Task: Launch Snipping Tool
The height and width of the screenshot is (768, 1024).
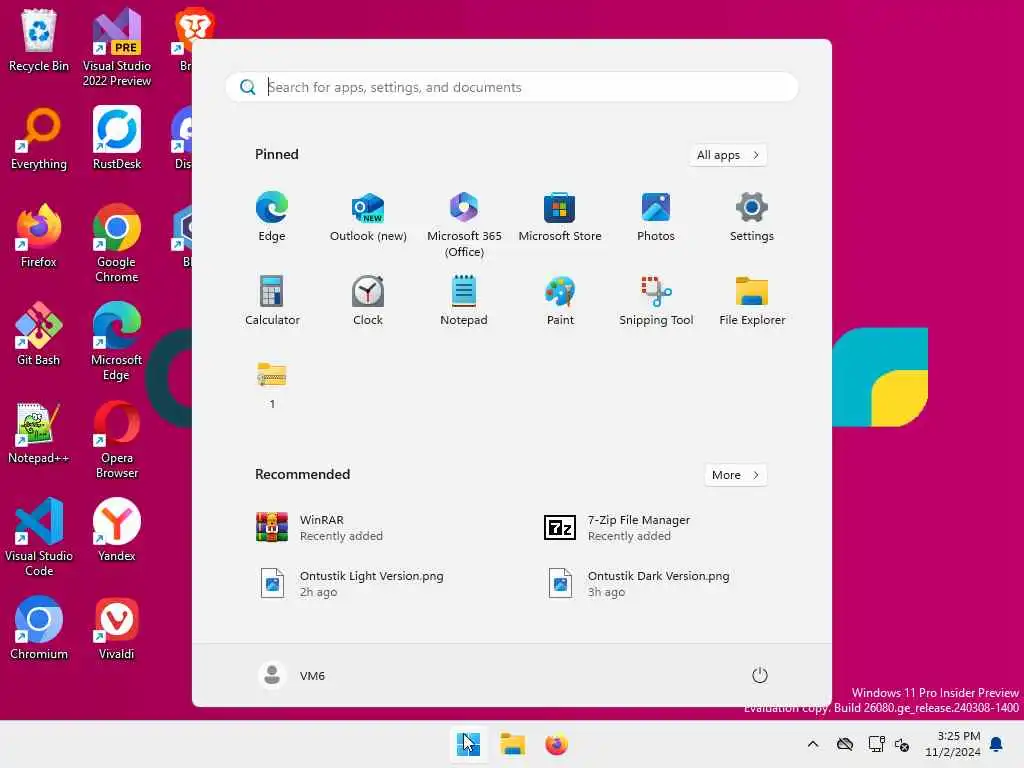Action: (x=656, y=300)
